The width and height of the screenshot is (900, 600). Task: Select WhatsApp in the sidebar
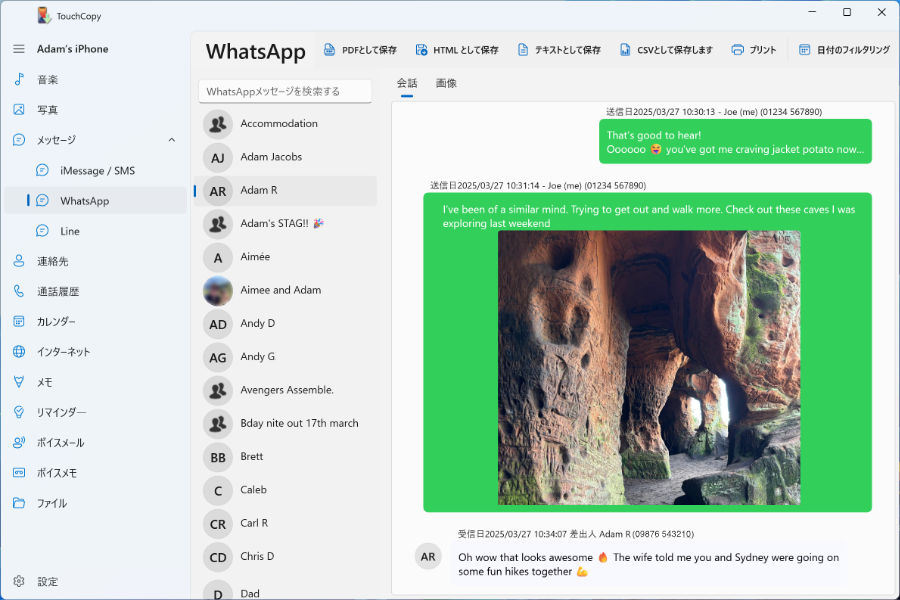click(x=95, y=200)
